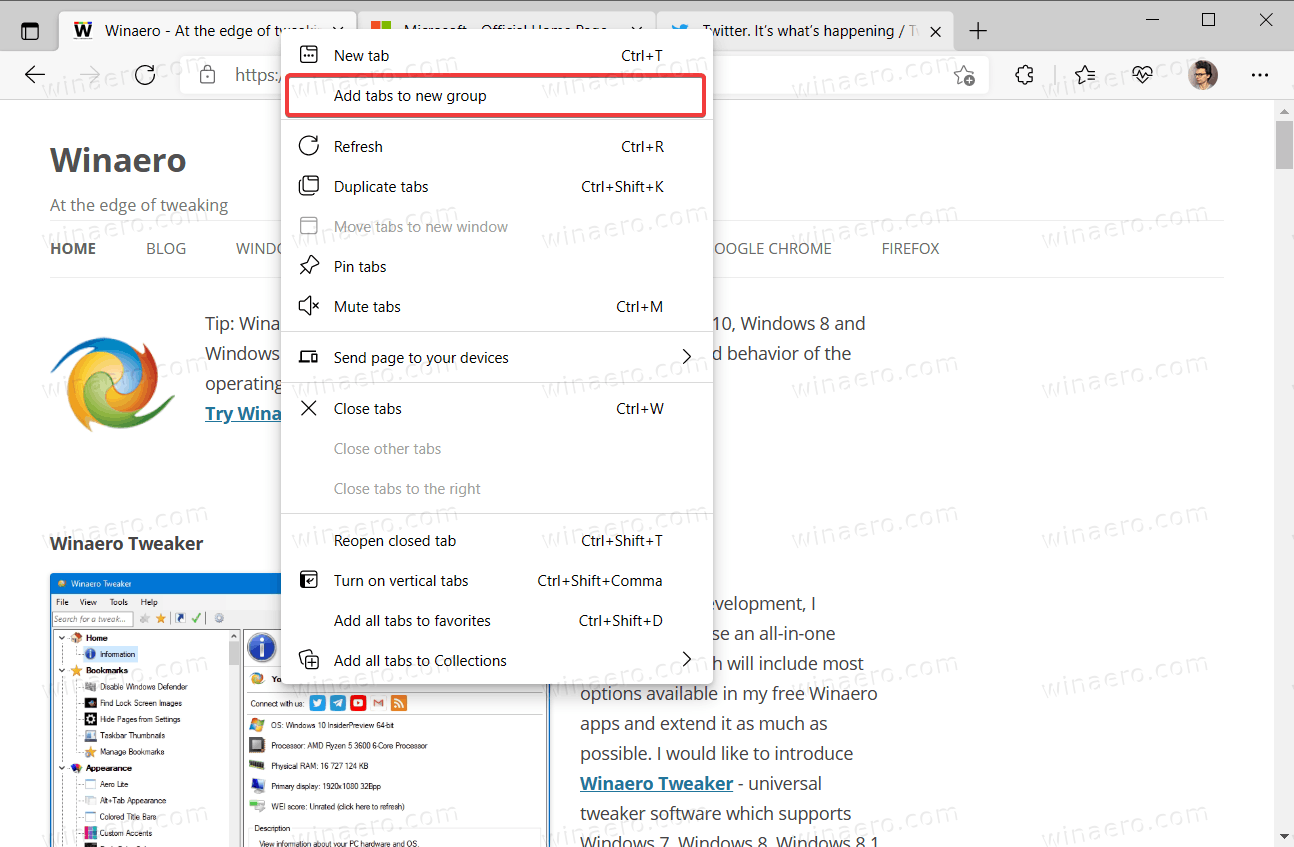
Task: Mute tabs from the context menu
Action: (367, 307)
